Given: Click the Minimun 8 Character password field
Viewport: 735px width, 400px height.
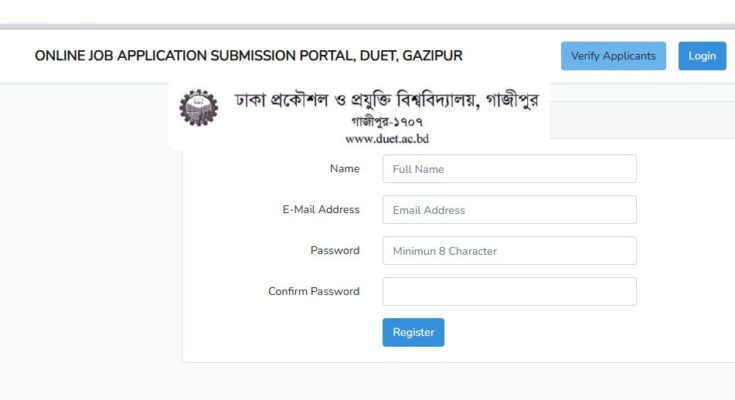Looking at the screenshot, I should 509,250.
